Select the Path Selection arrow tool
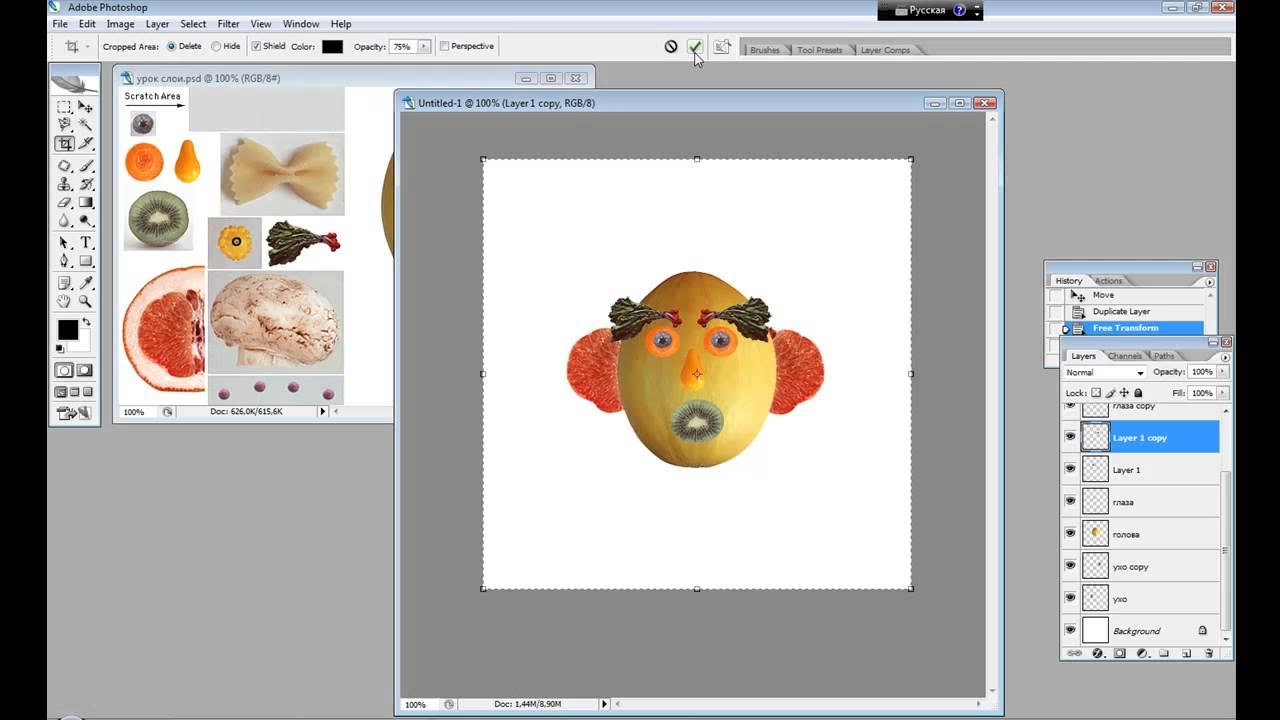Image resolution: width=1280 pixels, height=720 pixels. pos(64,243)
